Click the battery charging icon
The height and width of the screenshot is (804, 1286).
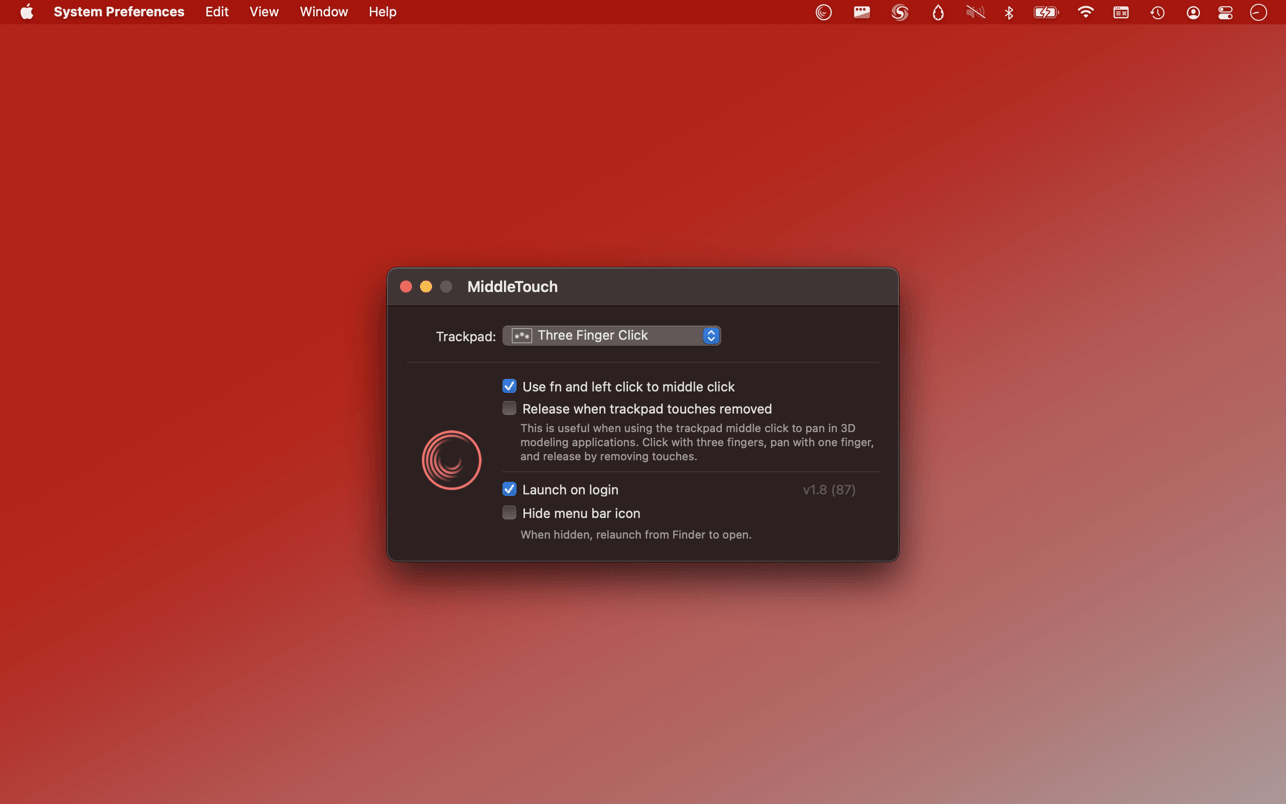1046,12
